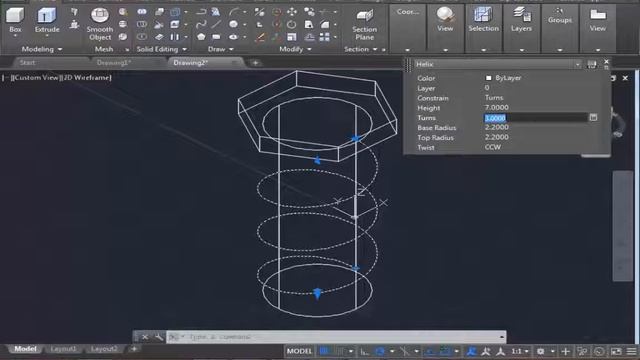Click the Clean Screen status icon
This screenshot has width=640, height=360.
(616, 351)
